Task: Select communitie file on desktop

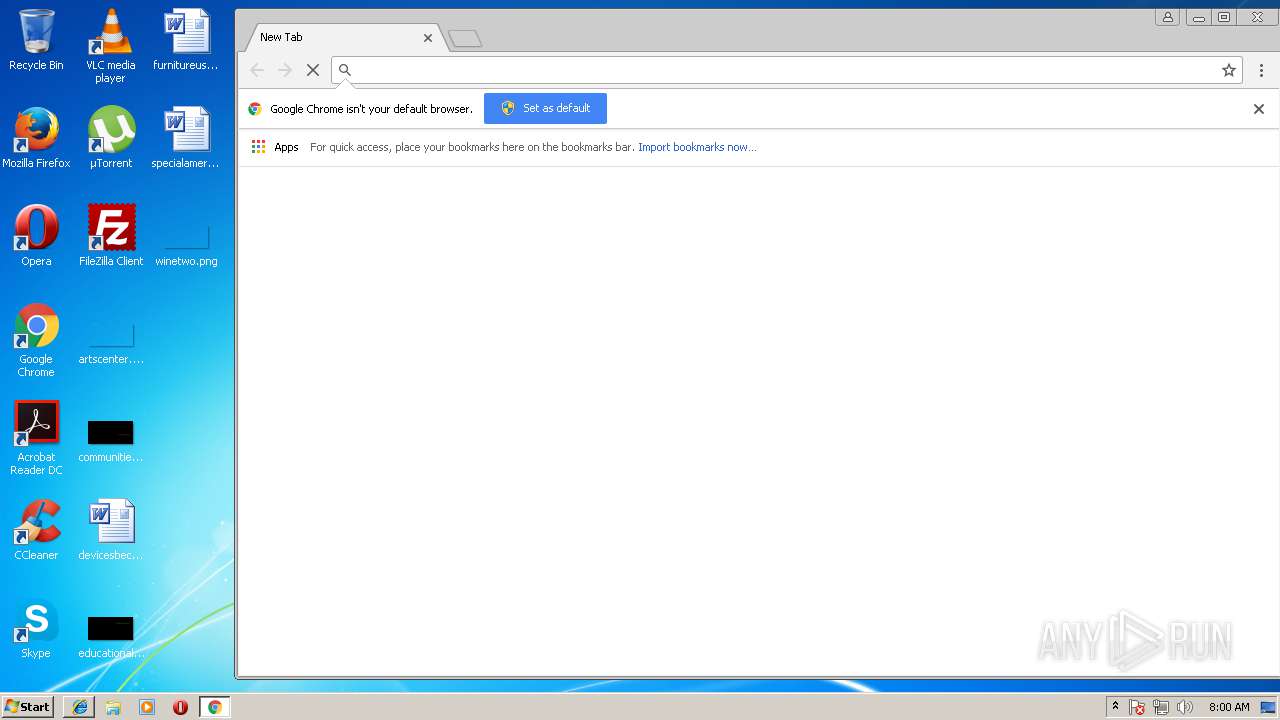Action: click(111, 441)
